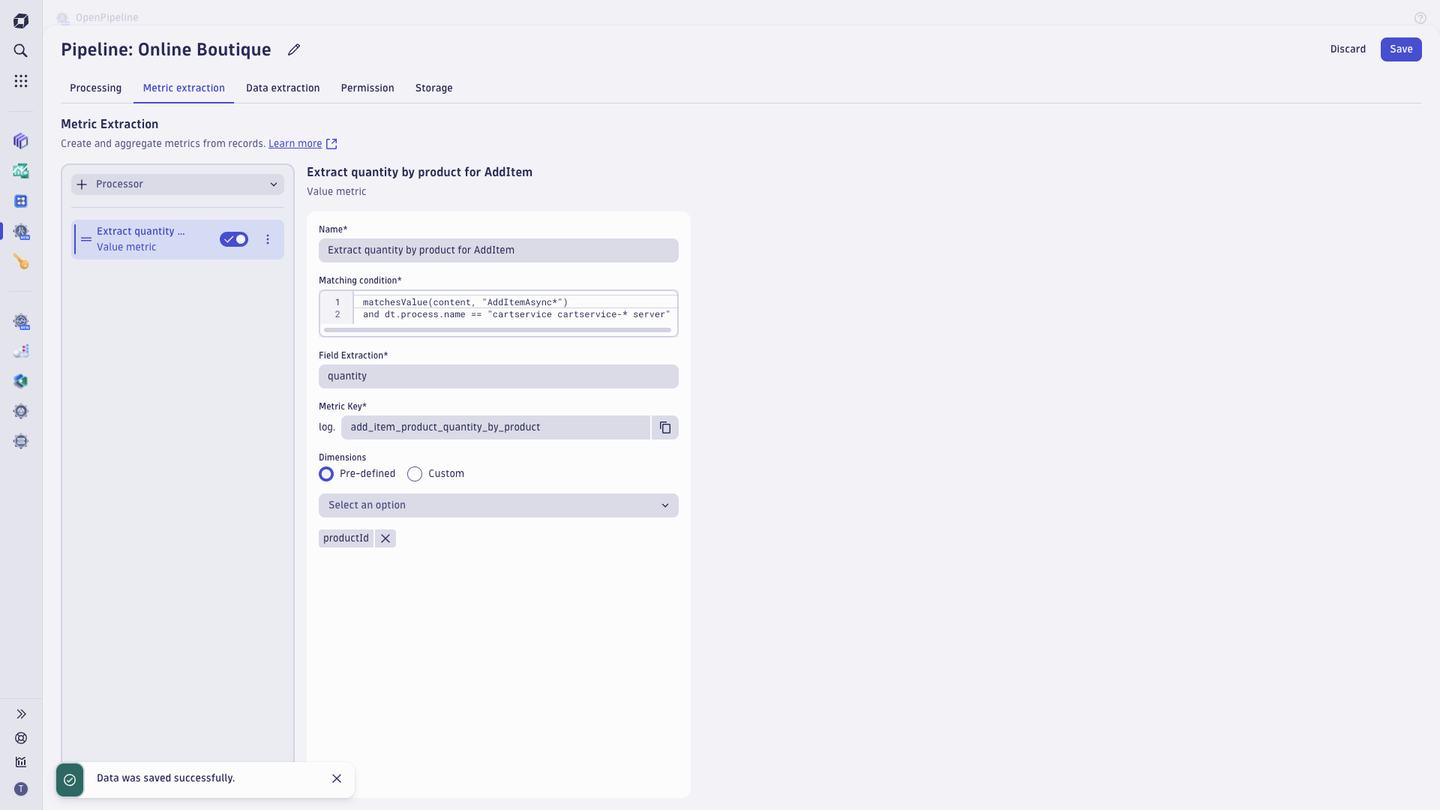
Task: Open the orange key app icon
Action: (x=21, y=261)
